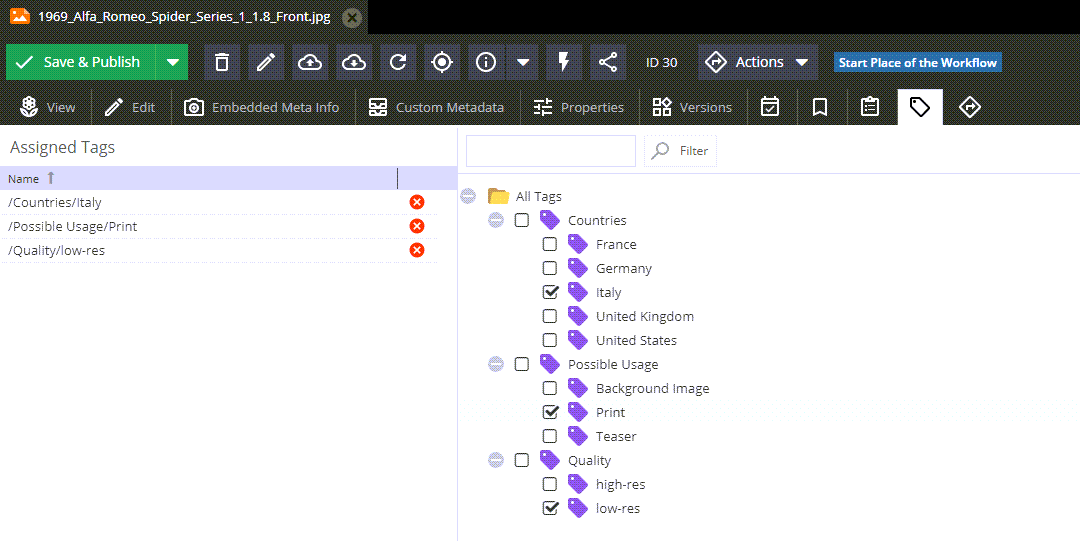Click the reload refresh icon

pos(398,62)
